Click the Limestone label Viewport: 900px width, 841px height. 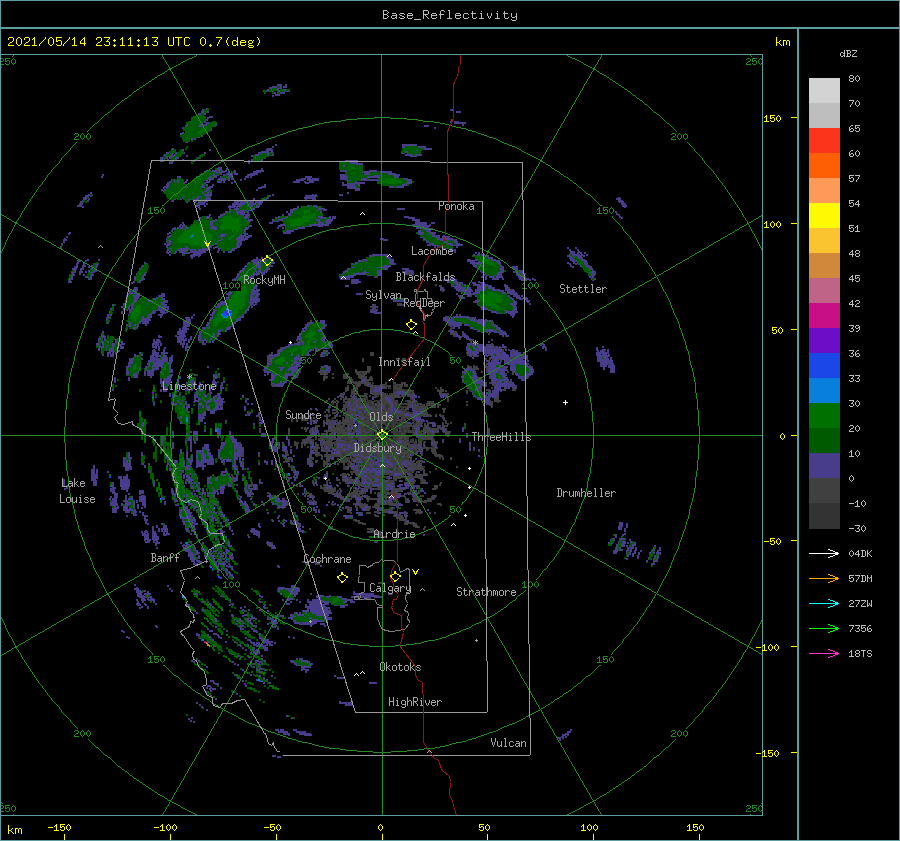[x=189, y=386]
